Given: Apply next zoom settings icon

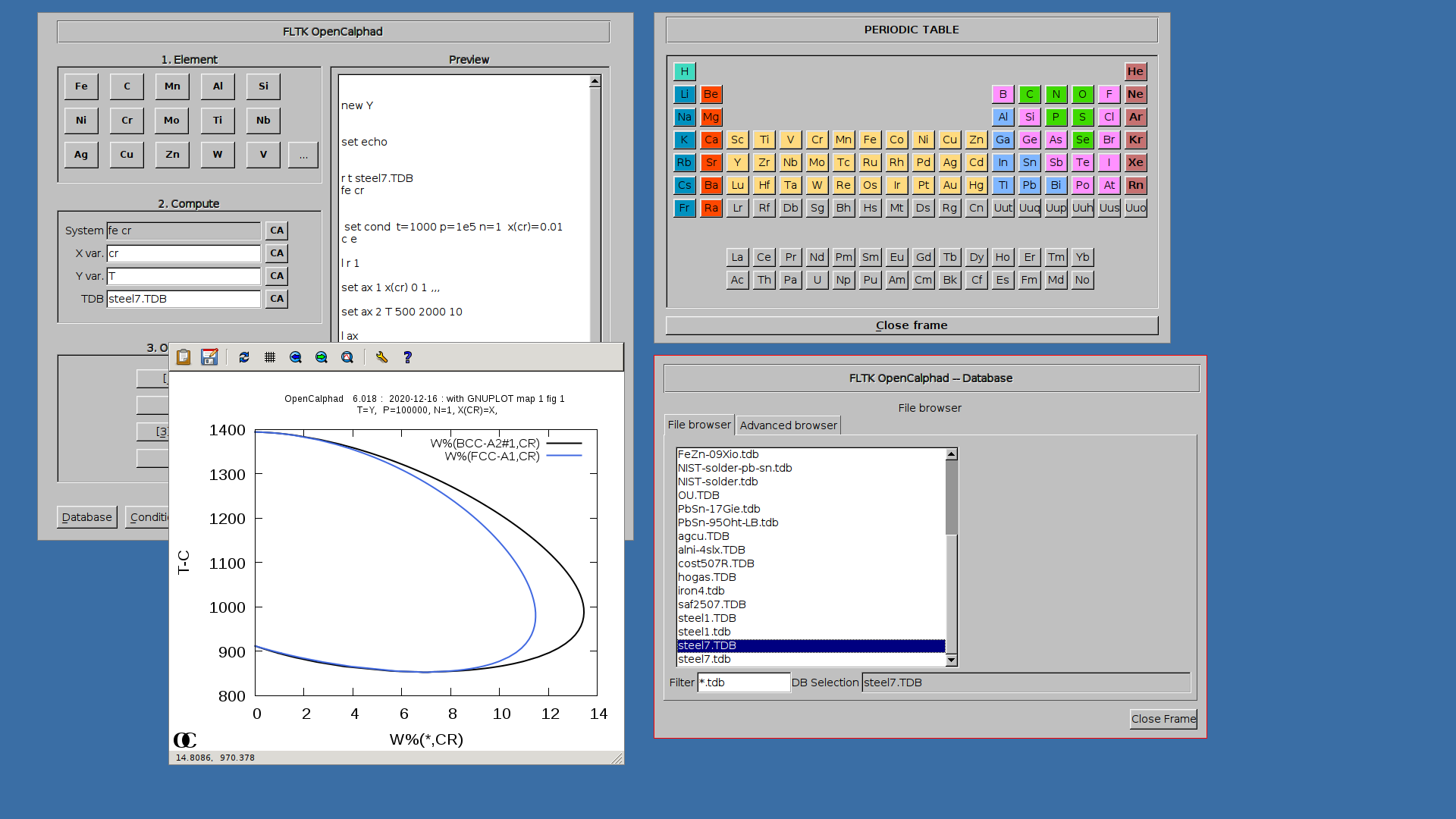Looking at the screenshot, I should tap(322, 357).
